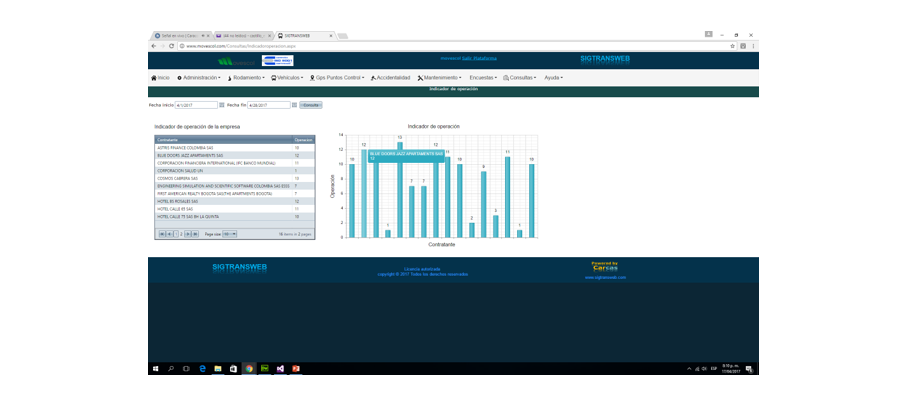The height and width of the screenshot is (407, 907).
Task: Open Visual Studio from the taskbar
Action: 280,368
